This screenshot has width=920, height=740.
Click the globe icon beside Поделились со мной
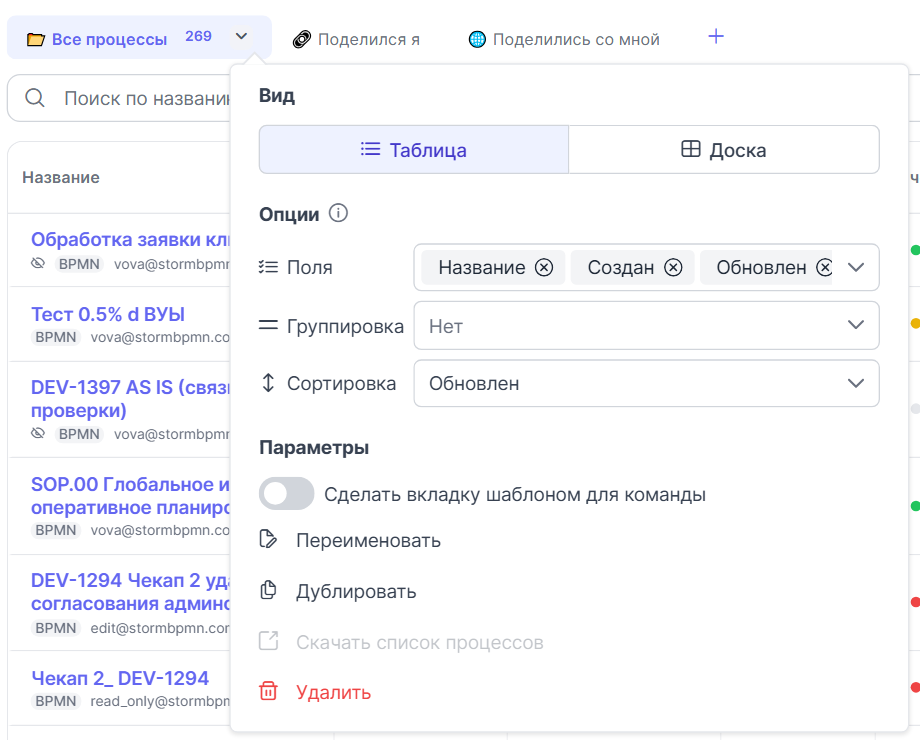tap(477, 39)
